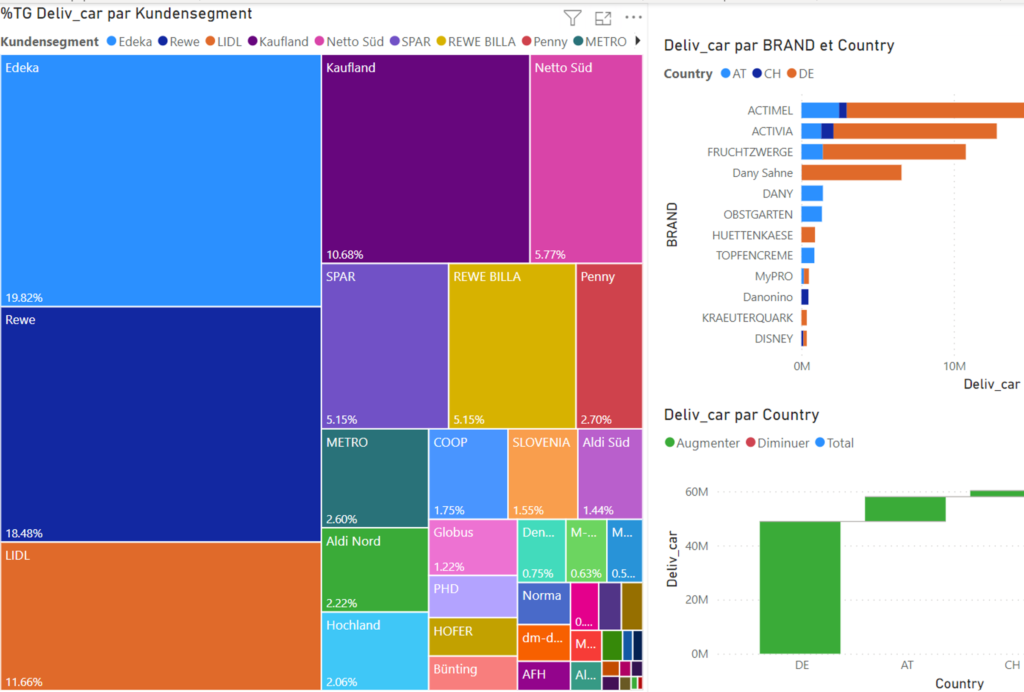Select Edeka in the Kundensegment legend

129,42
